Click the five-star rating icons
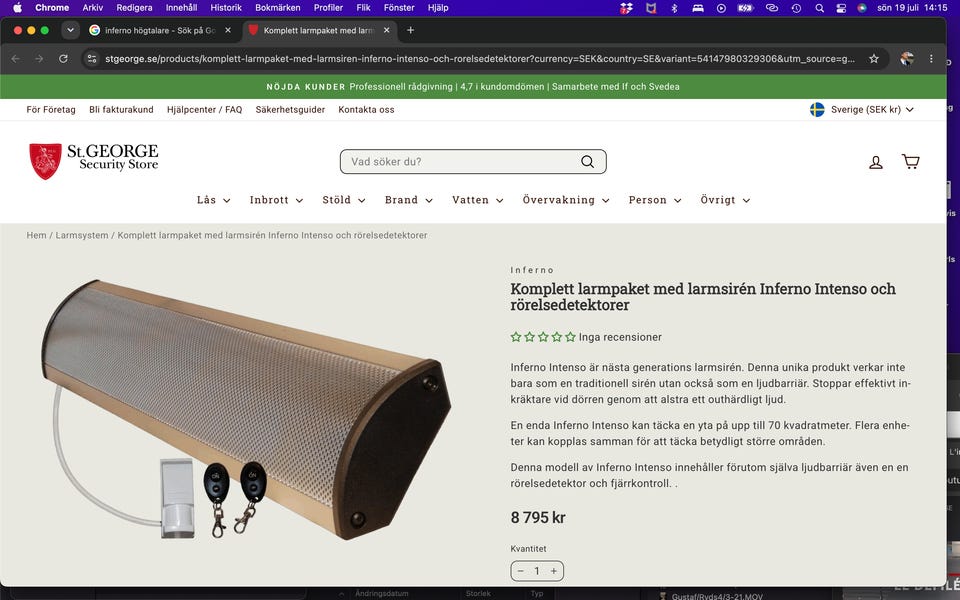960x600 pixels. click(x=543, y=337)
